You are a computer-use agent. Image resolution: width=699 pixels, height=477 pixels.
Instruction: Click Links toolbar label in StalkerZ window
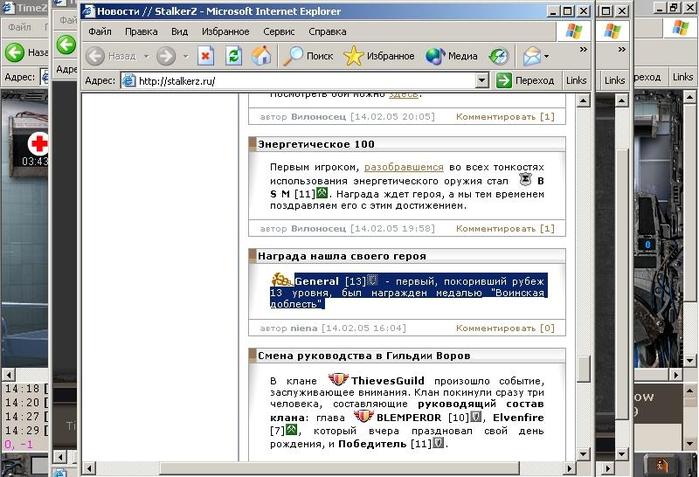pyautogui.click(x=576, y=81)
